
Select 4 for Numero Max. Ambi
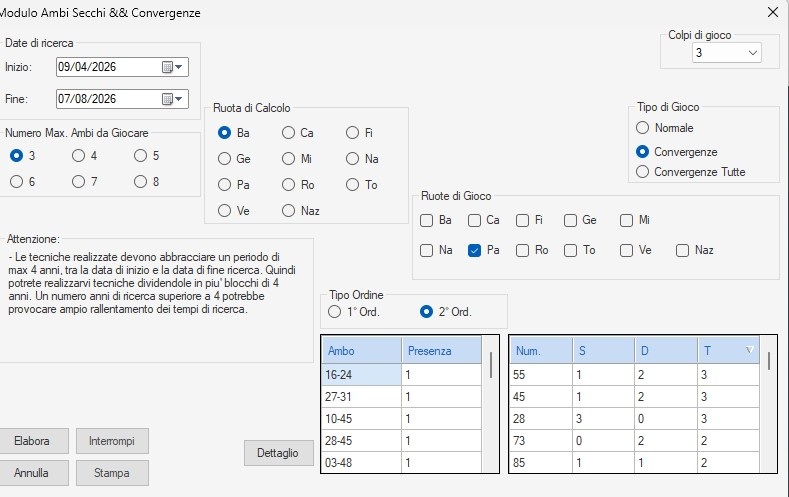78,155
